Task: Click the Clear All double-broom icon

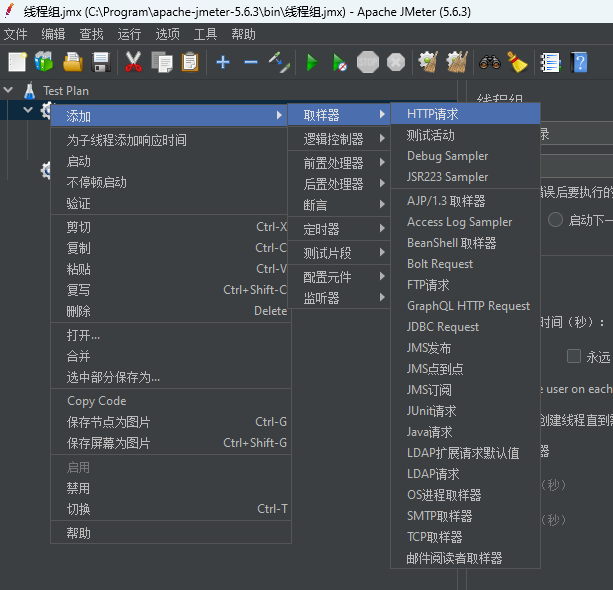Action: coord(457,62)
